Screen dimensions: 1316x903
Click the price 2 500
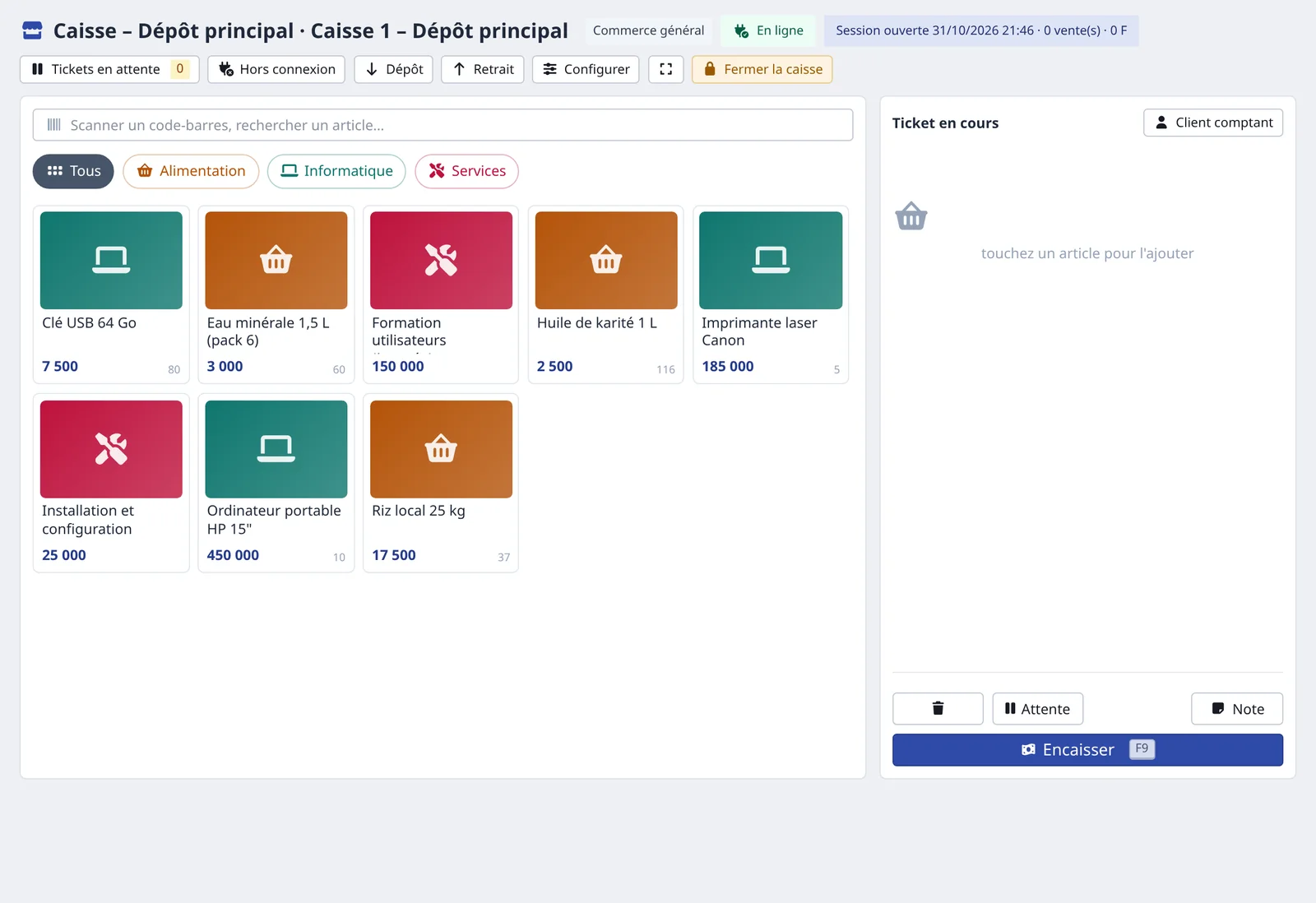click(x=555, y=367)
